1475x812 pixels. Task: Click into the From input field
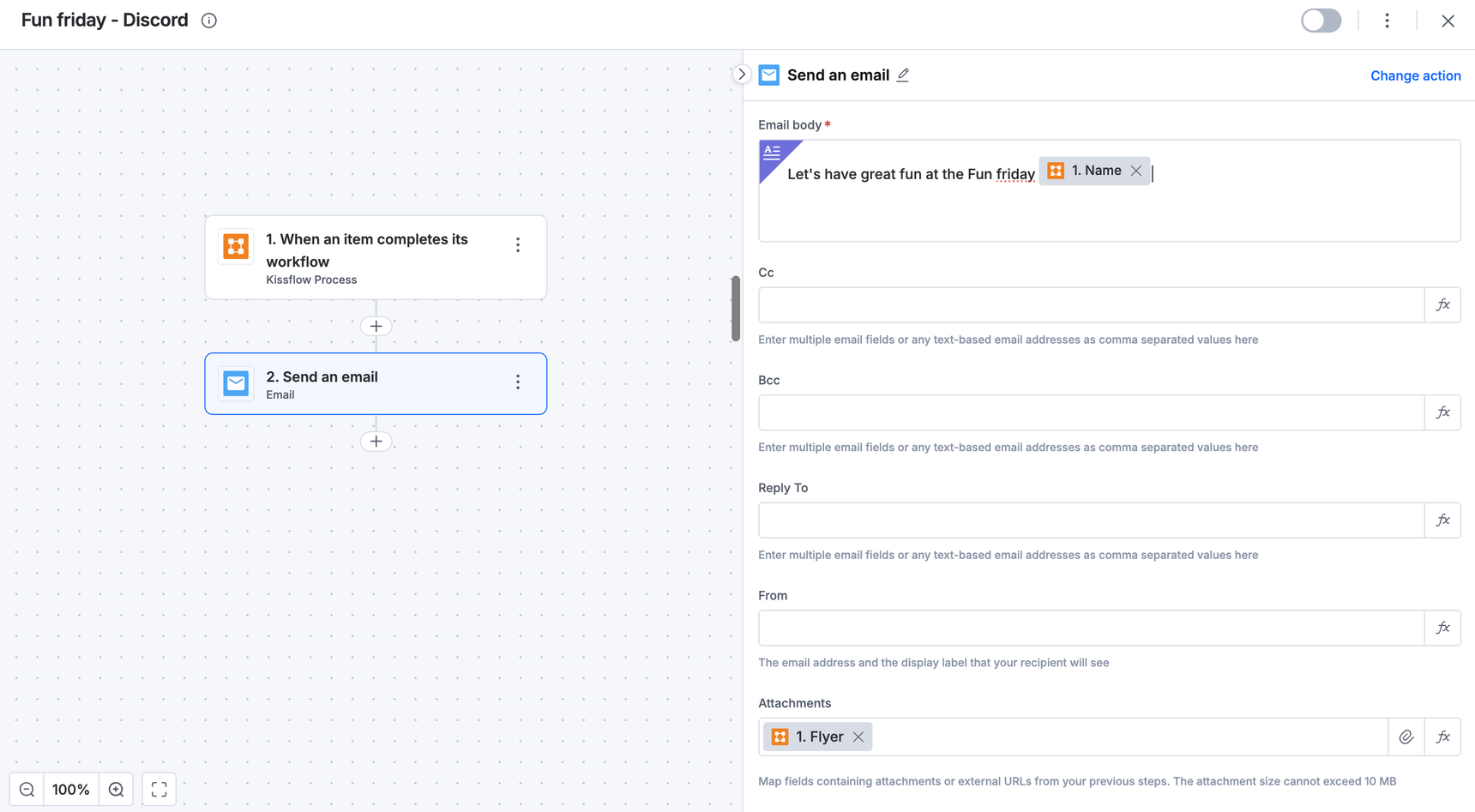tap(1091, 628)
